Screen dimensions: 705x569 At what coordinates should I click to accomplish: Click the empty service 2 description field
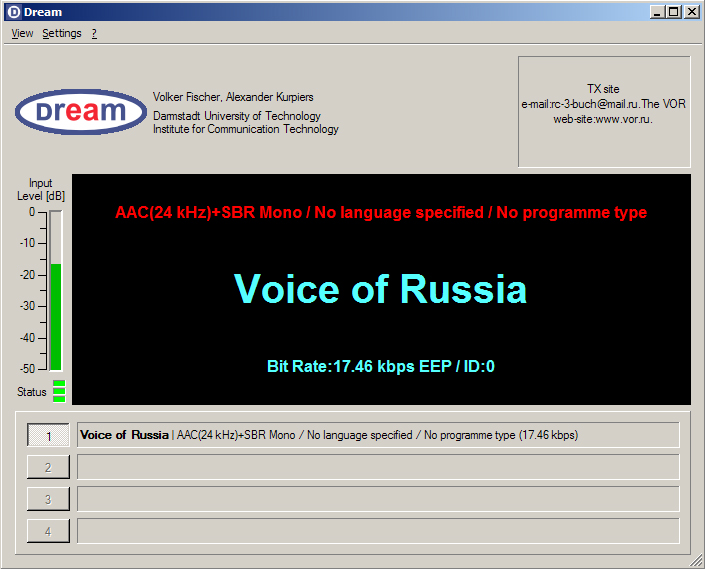pos(378,467)
